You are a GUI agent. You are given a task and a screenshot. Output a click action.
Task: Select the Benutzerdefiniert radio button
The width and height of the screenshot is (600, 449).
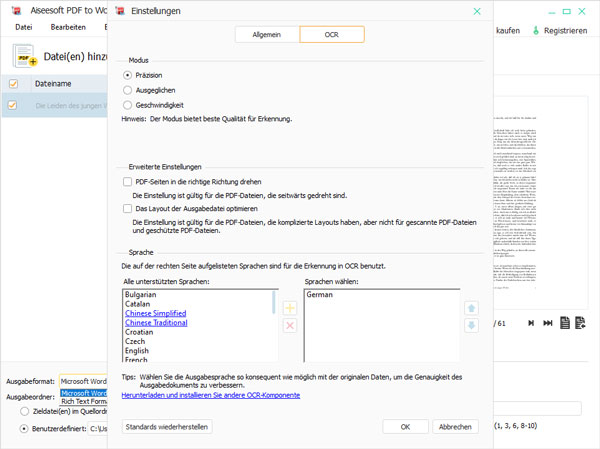(x=24, y=429)
